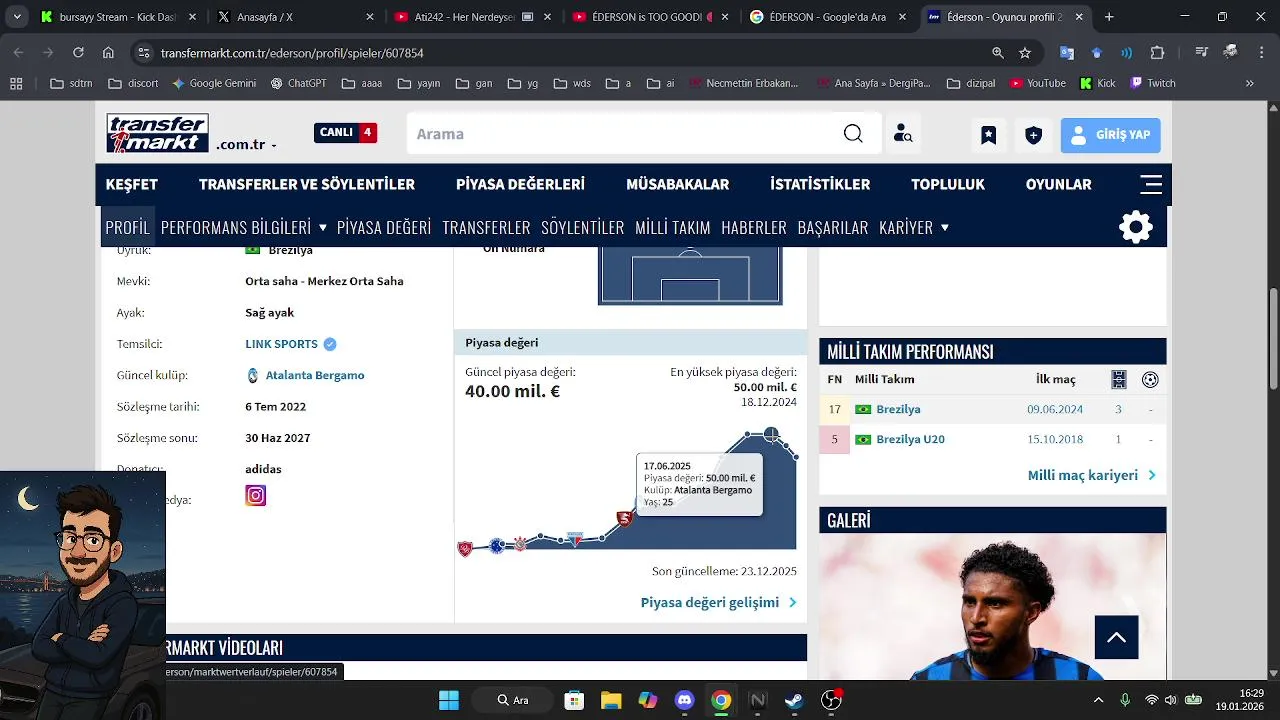This screenshot has width=1280, height=720.
Task: Open the CANLI live scores badge
Action: (345, 132)
